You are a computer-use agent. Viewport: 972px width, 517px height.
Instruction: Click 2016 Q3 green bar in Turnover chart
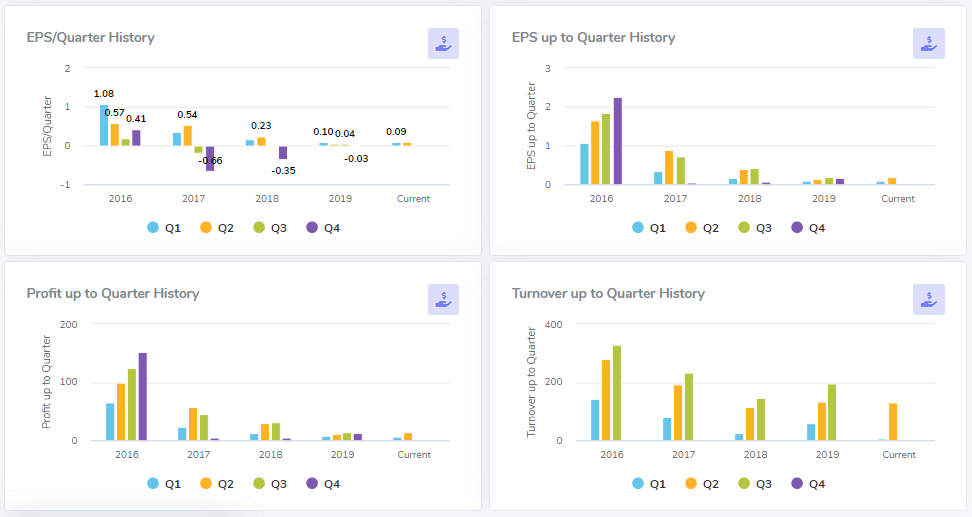point(617,393)
